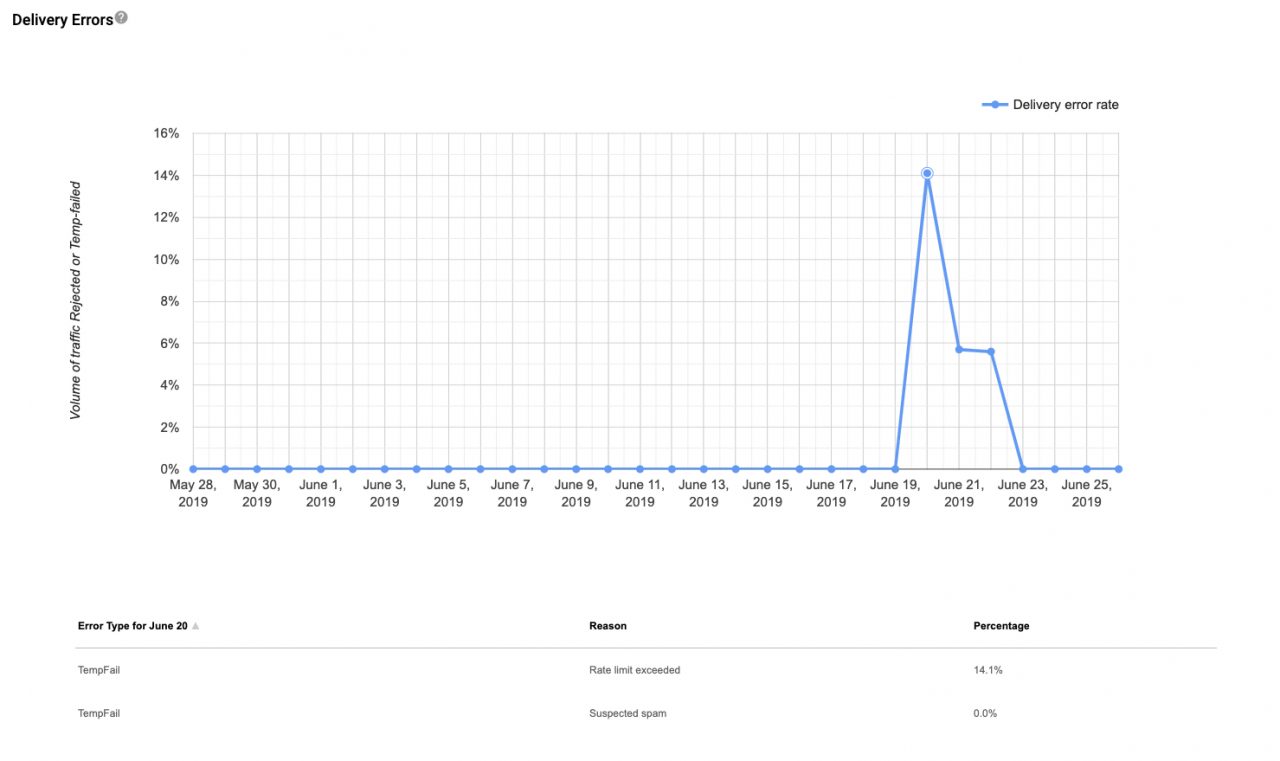The height and width of the screenshot is (761, 1280).
Task: Select the highlighted 14% peak data point
Action: 927,174
